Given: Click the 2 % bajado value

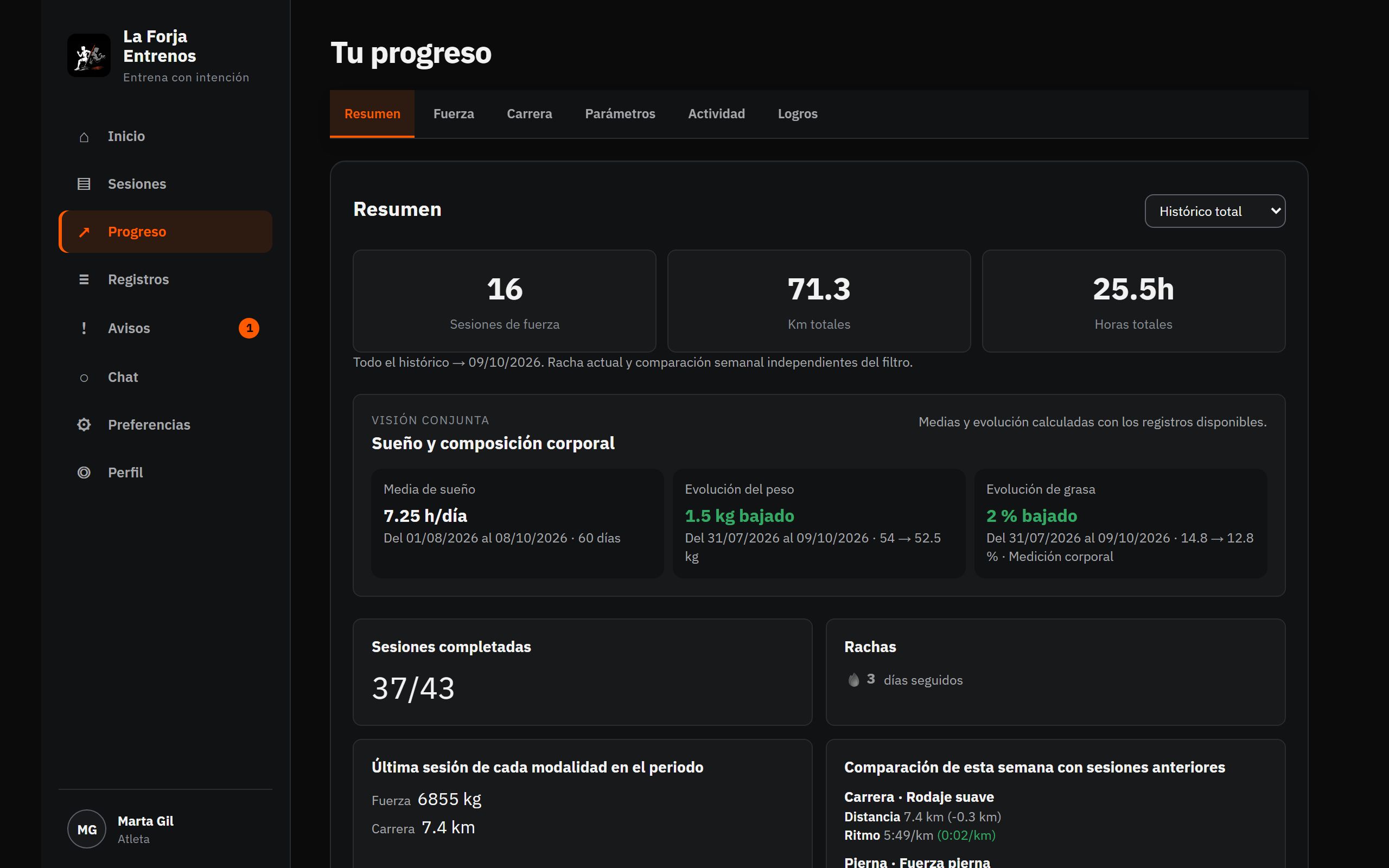Looking at the screenshot, I should [x=1031, y=515].
